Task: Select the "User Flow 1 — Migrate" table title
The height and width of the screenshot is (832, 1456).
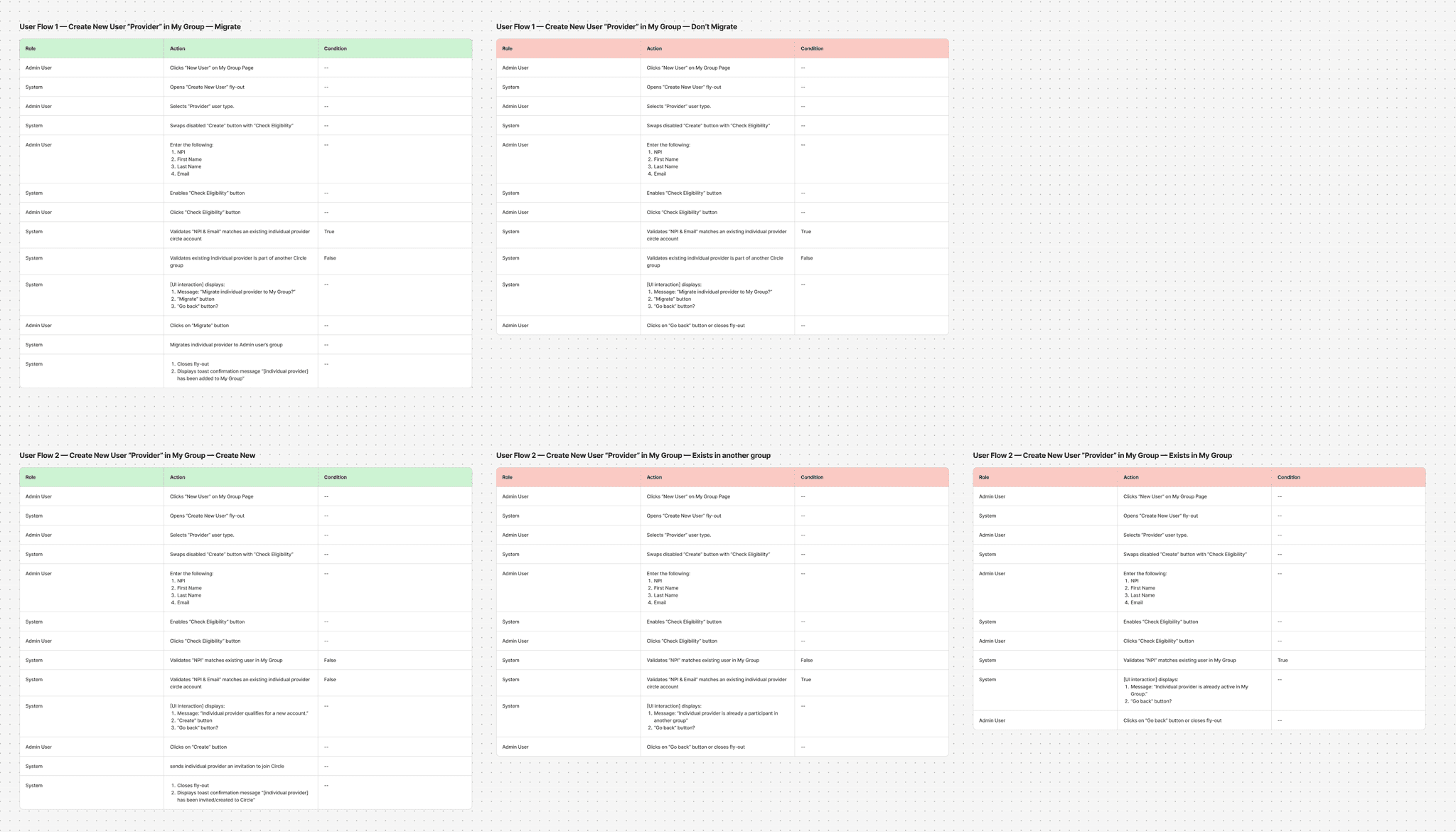Action: click(x=130, y=27)
